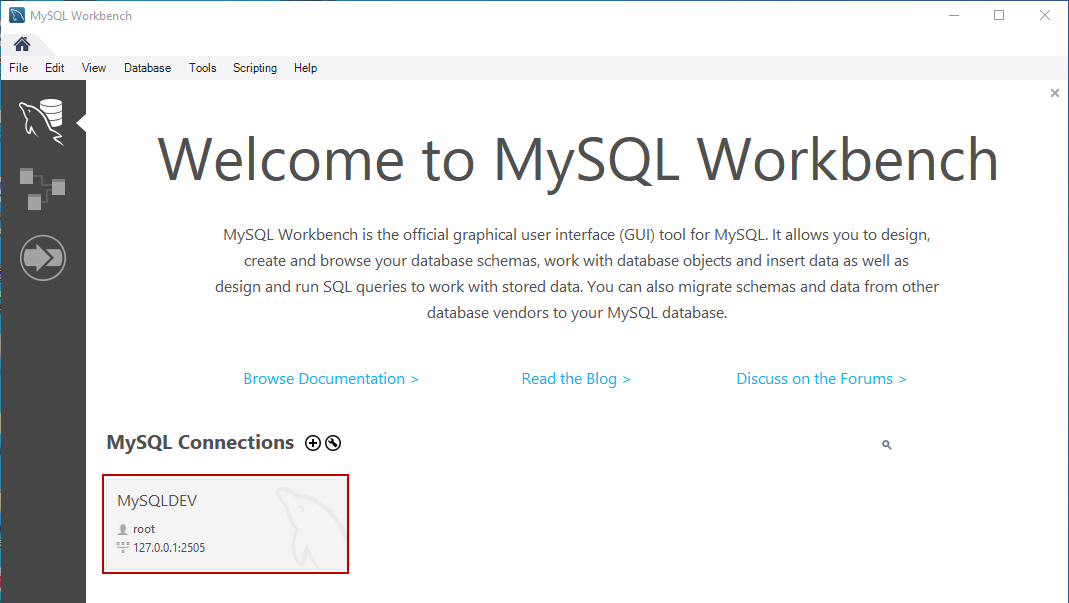The image size is (1069, 603).
Task: Click the Discuss on the Forums link
Action: tap(821, 379)
